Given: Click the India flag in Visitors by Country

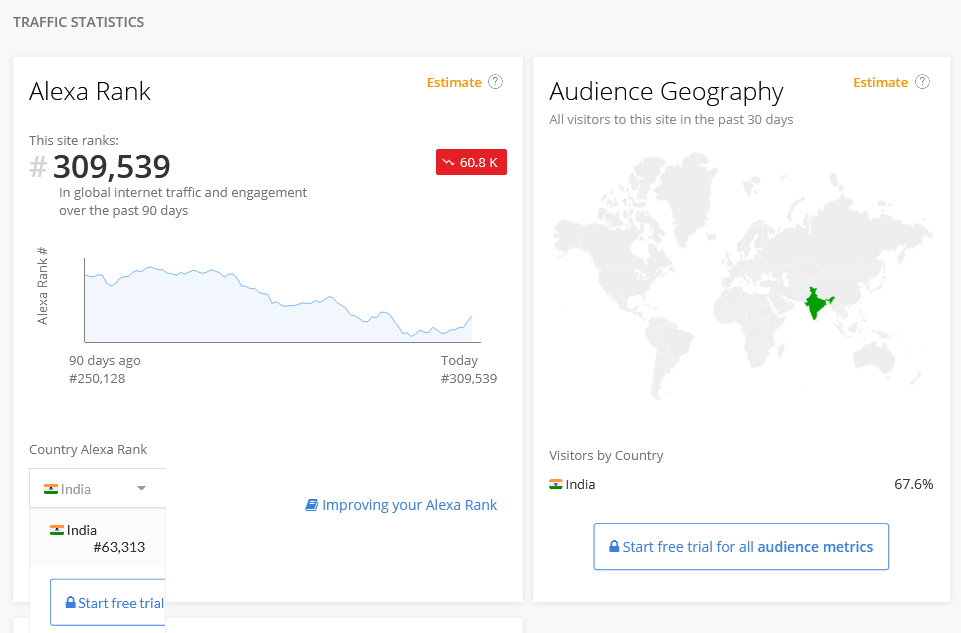Looking at the screenshot, I should click(x=556, y=484).
